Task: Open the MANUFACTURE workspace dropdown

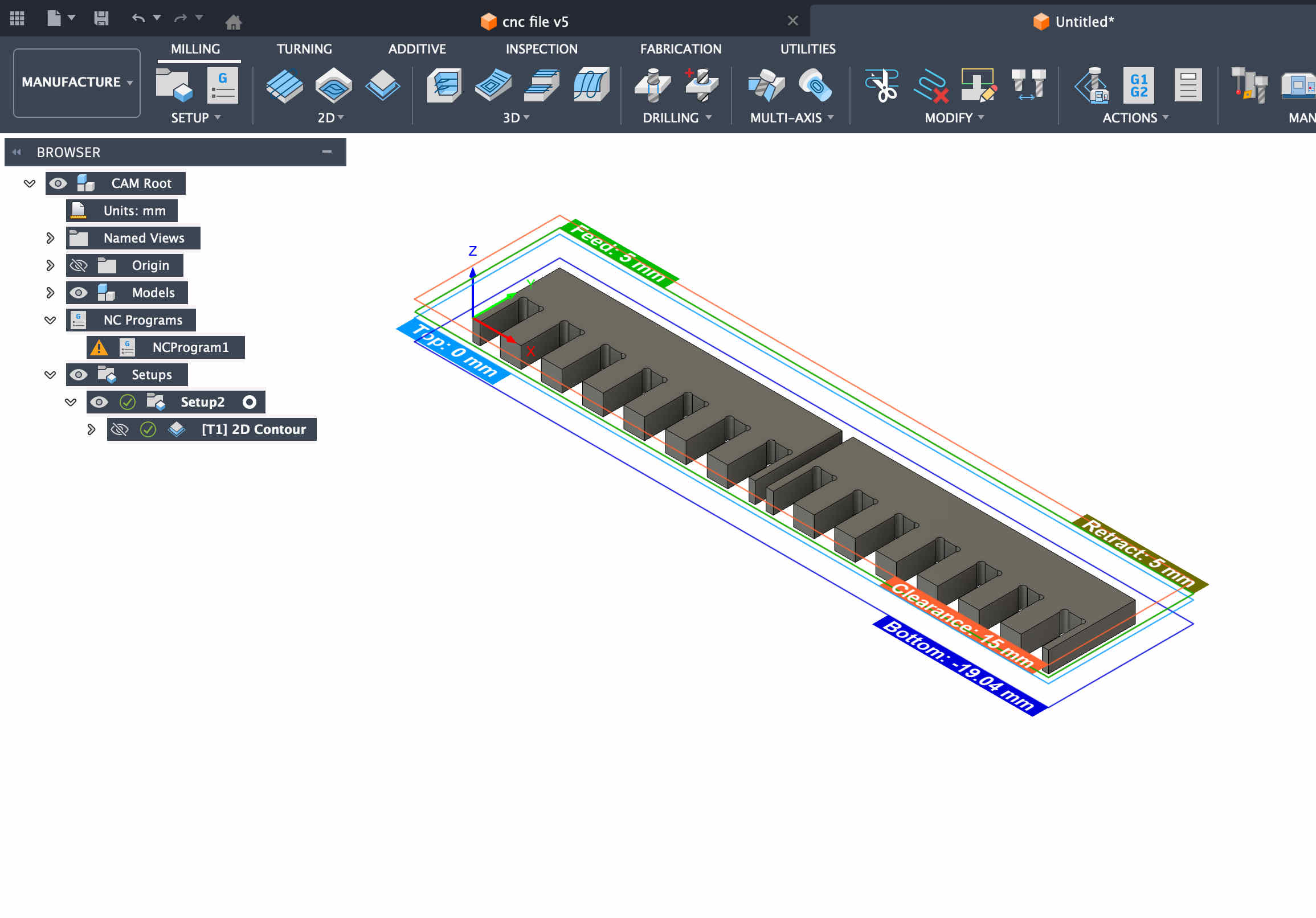Action: click(x=77, y=82)
